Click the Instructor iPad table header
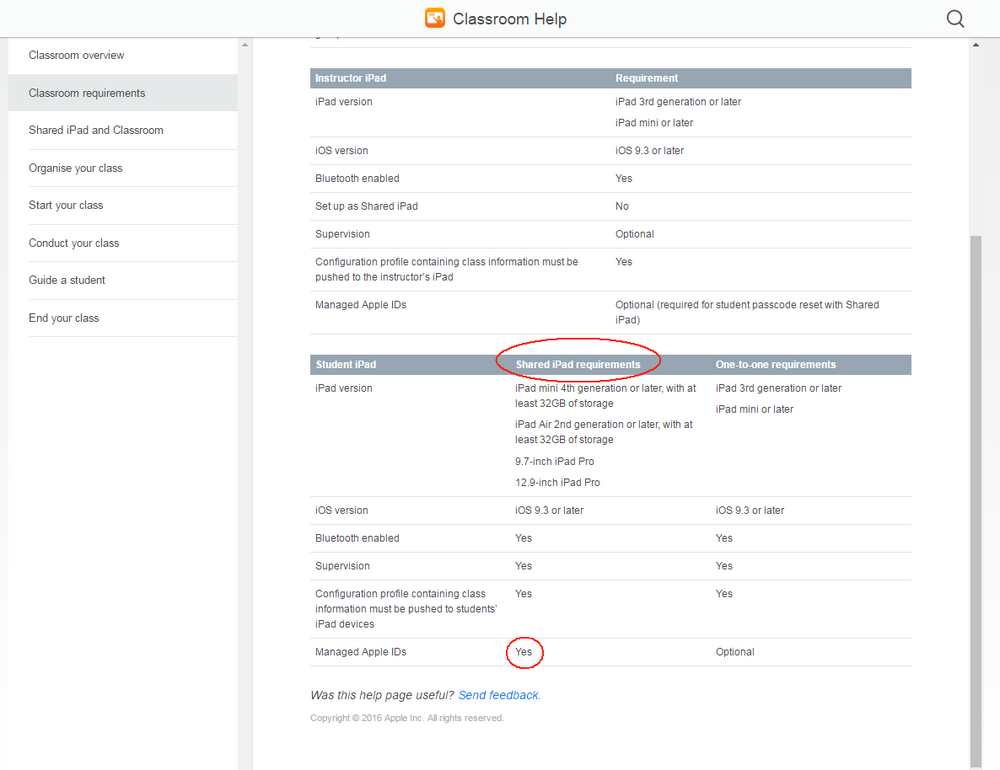 [351, 78]
